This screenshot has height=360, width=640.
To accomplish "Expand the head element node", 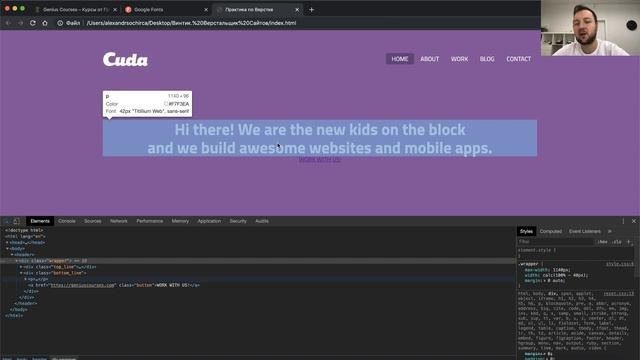I will 7,242.
